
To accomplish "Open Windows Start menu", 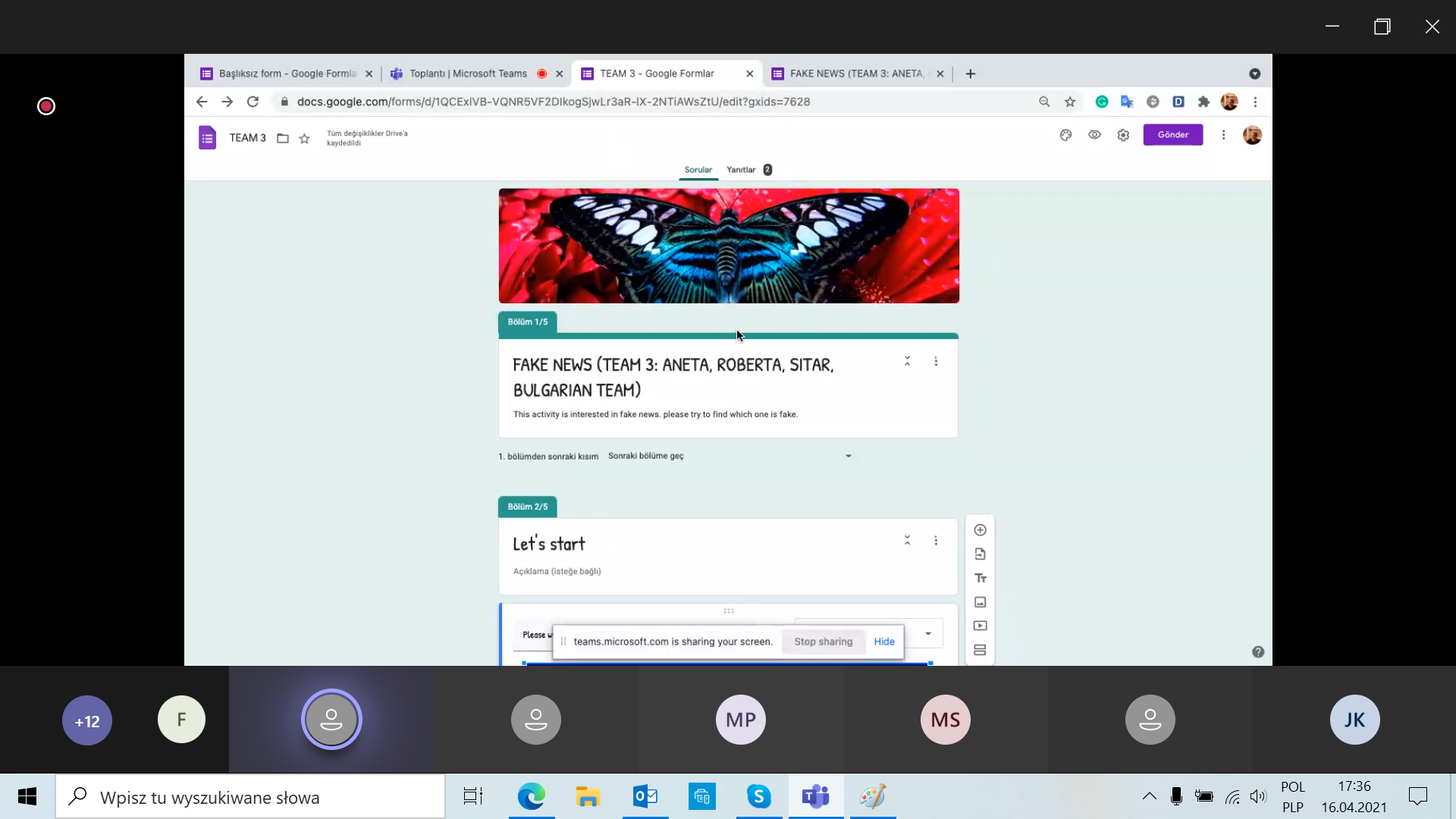I will click(x=27, y=796).
